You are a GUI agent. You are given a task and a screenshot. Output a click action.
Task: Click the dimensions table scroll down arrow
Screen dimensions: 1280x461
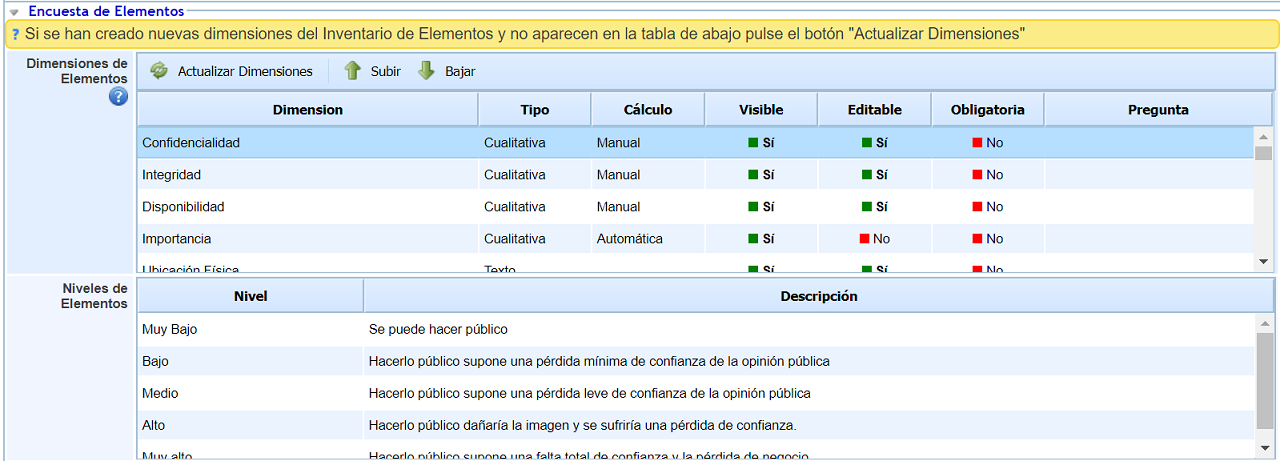[x=1263, y=261]
